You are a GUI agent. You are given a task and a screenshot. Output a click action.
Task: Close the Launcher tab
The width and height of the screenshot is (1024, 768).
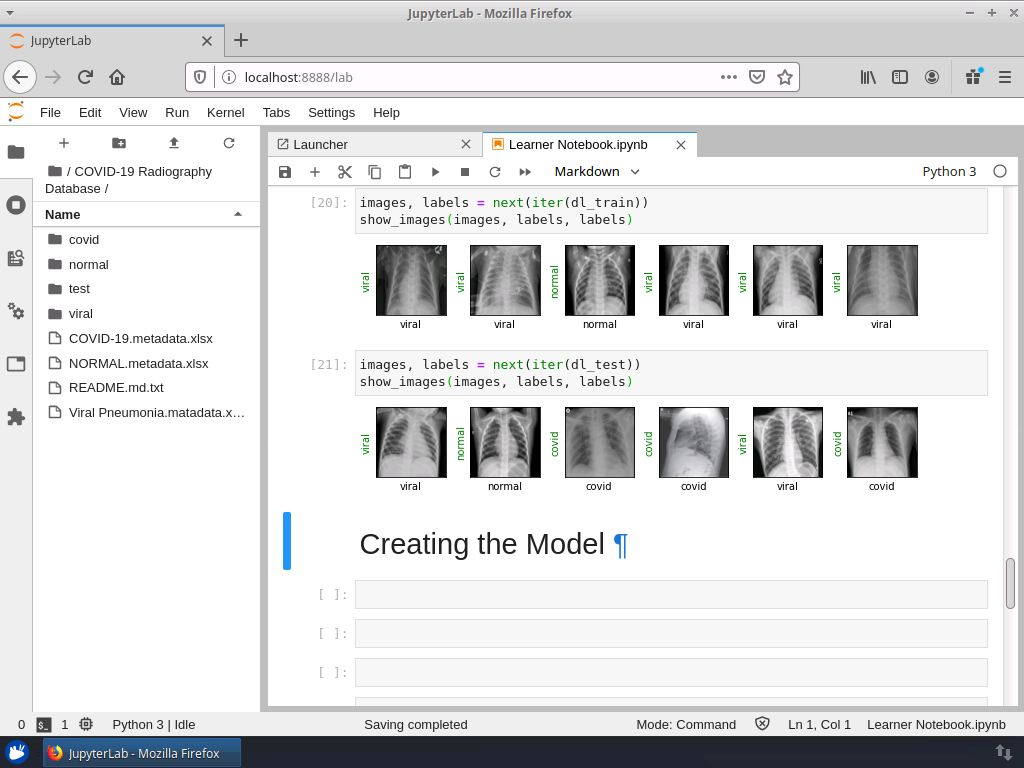point(466,144)
